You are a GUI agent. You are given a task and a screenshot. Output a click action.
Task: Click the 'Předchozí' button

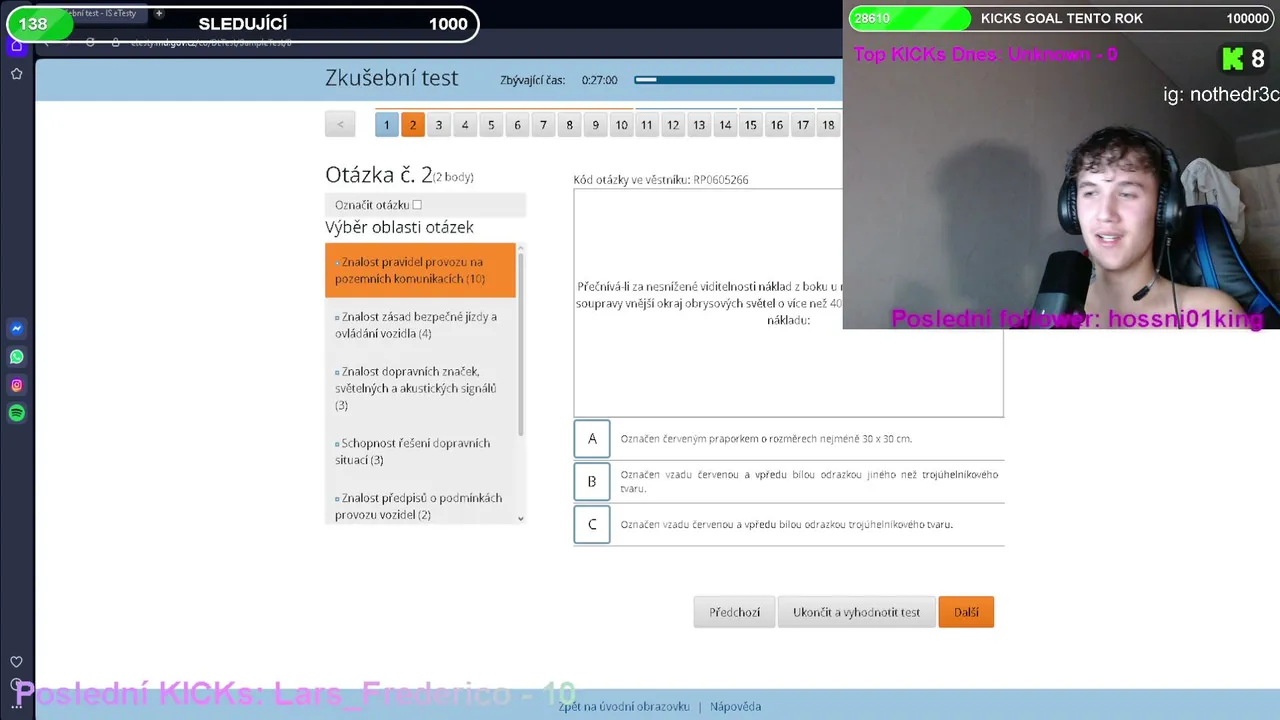click(735, 612)
